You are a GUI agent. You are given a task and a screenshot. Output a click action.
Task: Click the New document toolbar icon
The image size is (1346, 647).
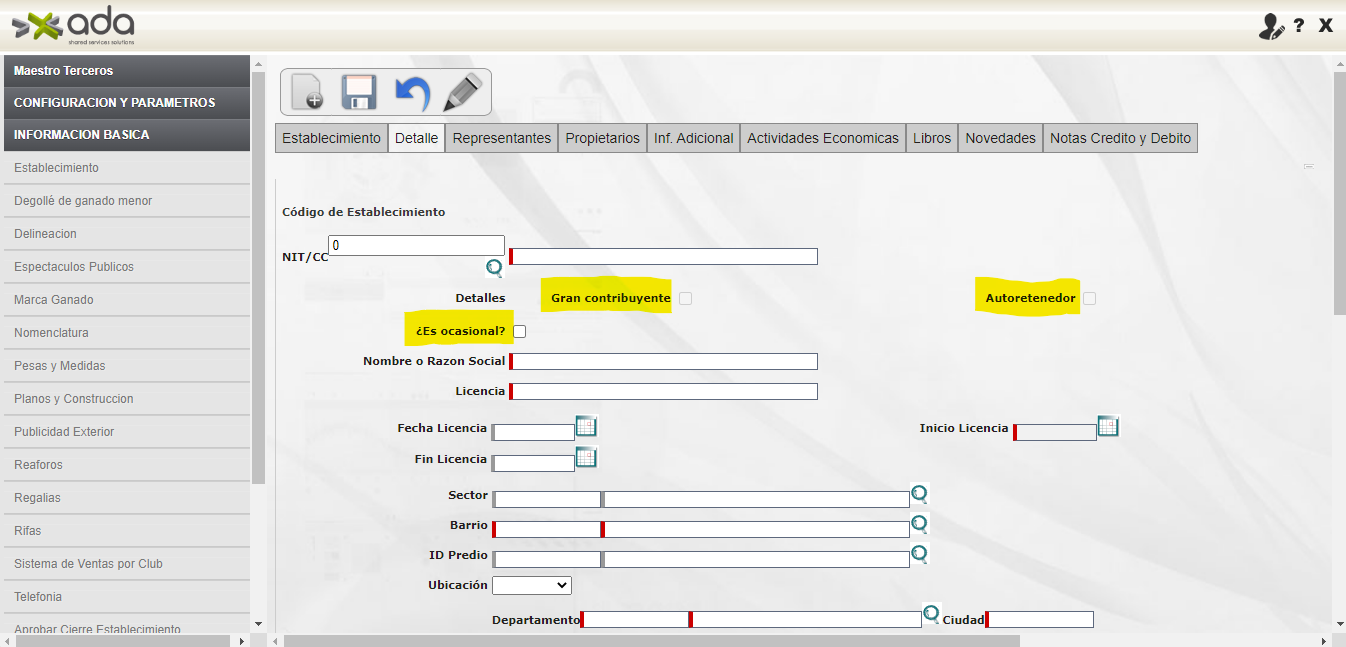click(307, 92)
